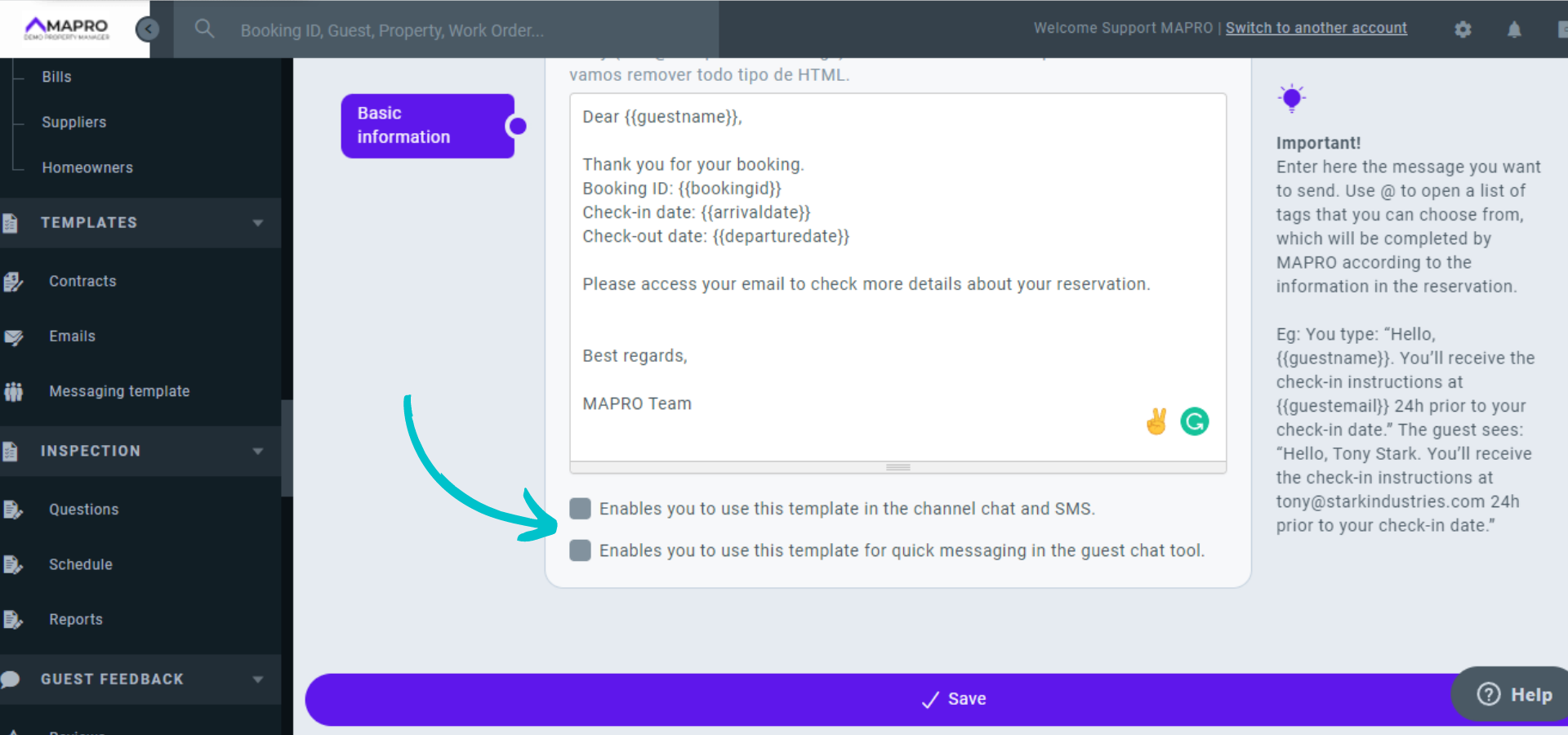This screenshot has height=735, width=1568.
Task: Select Homeowners in the sidebar menu
Action: [x=87, y=167]
